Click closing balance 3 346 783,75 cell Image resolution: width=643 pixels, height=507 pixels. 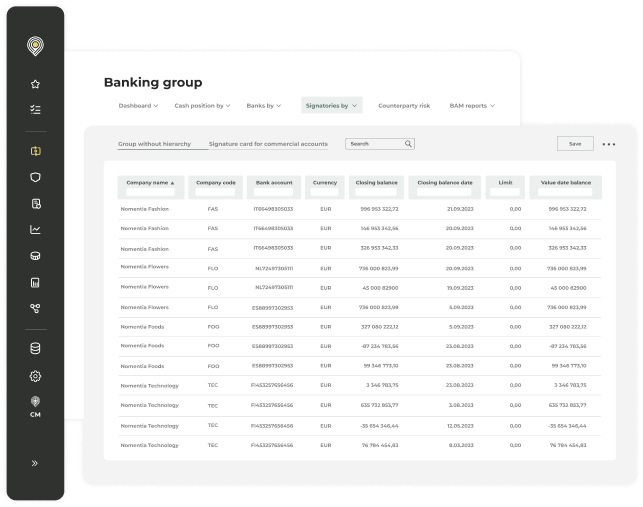pyautogui.click(x=382, y=385)
